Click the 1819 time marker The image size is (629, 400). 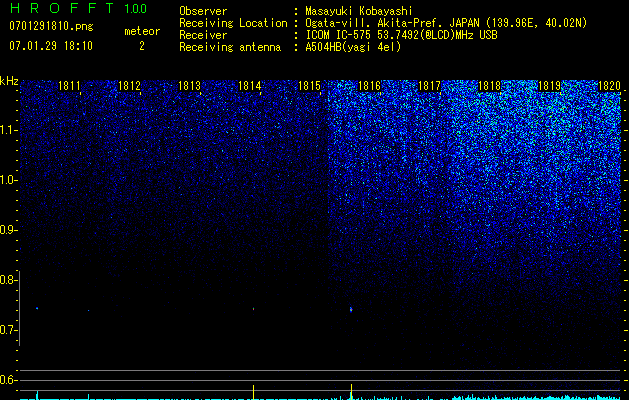pyautogui.click(x=549, y=86)
